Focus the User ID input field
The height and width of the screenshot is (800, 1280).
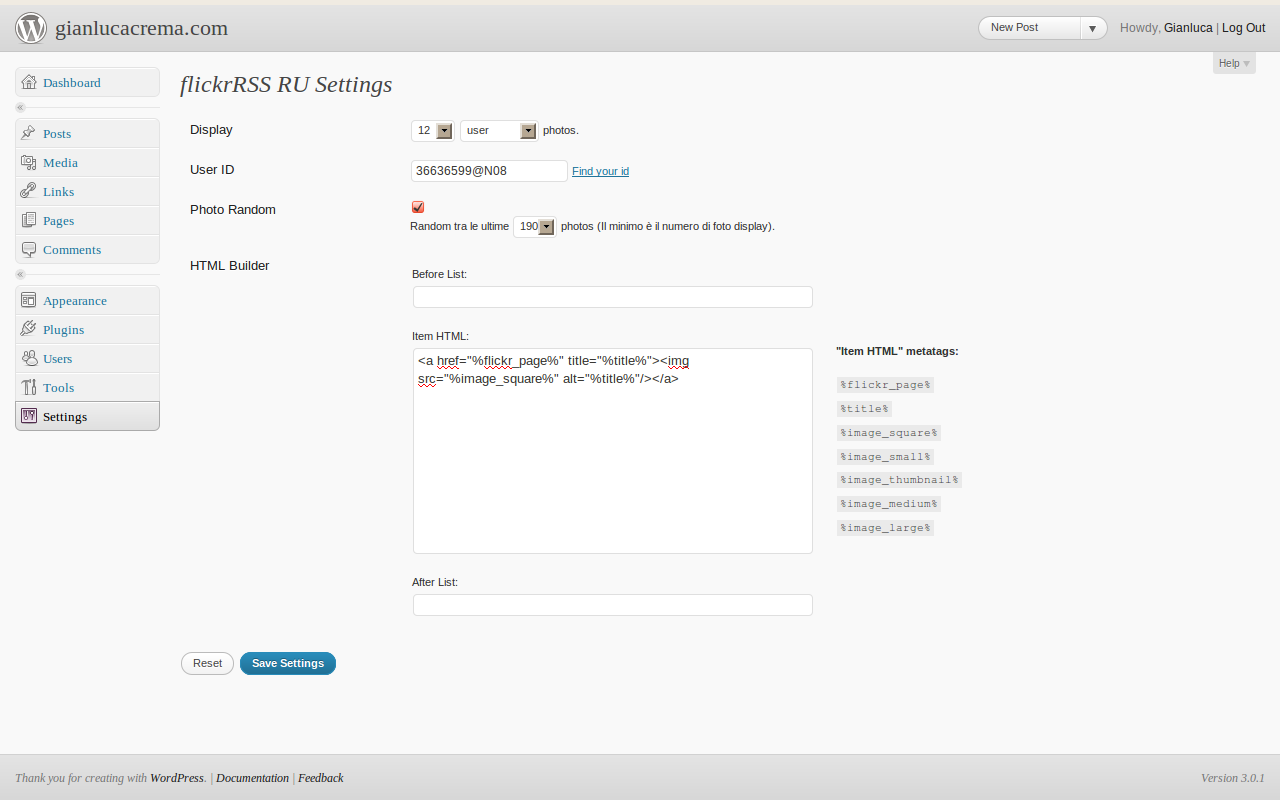(x=489, y=171)
